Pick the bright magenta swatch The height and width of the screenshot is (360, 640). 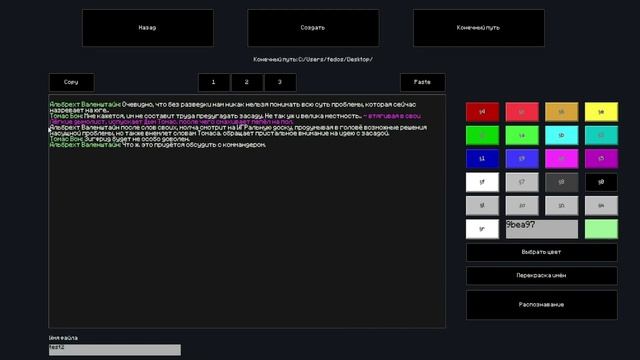click(561, 159)
